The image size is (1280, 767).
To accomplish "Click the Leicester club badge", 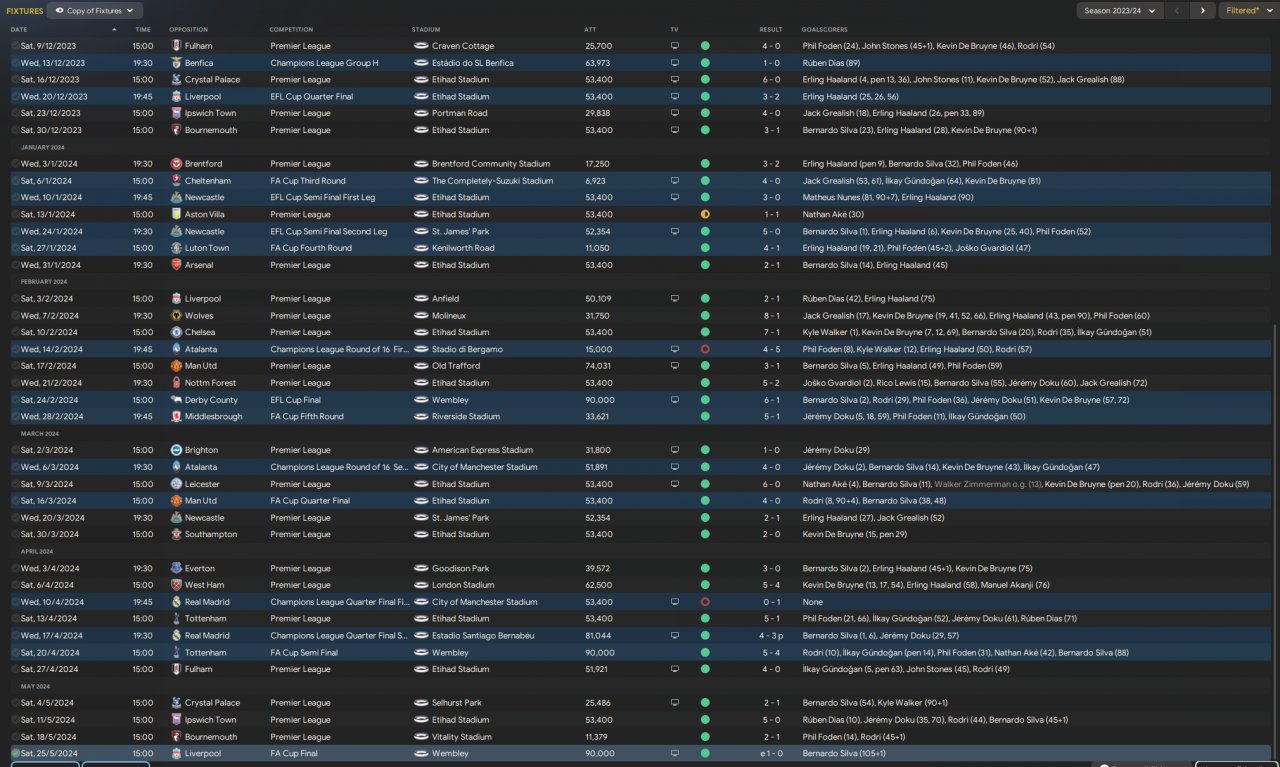I will pos(177,484).
